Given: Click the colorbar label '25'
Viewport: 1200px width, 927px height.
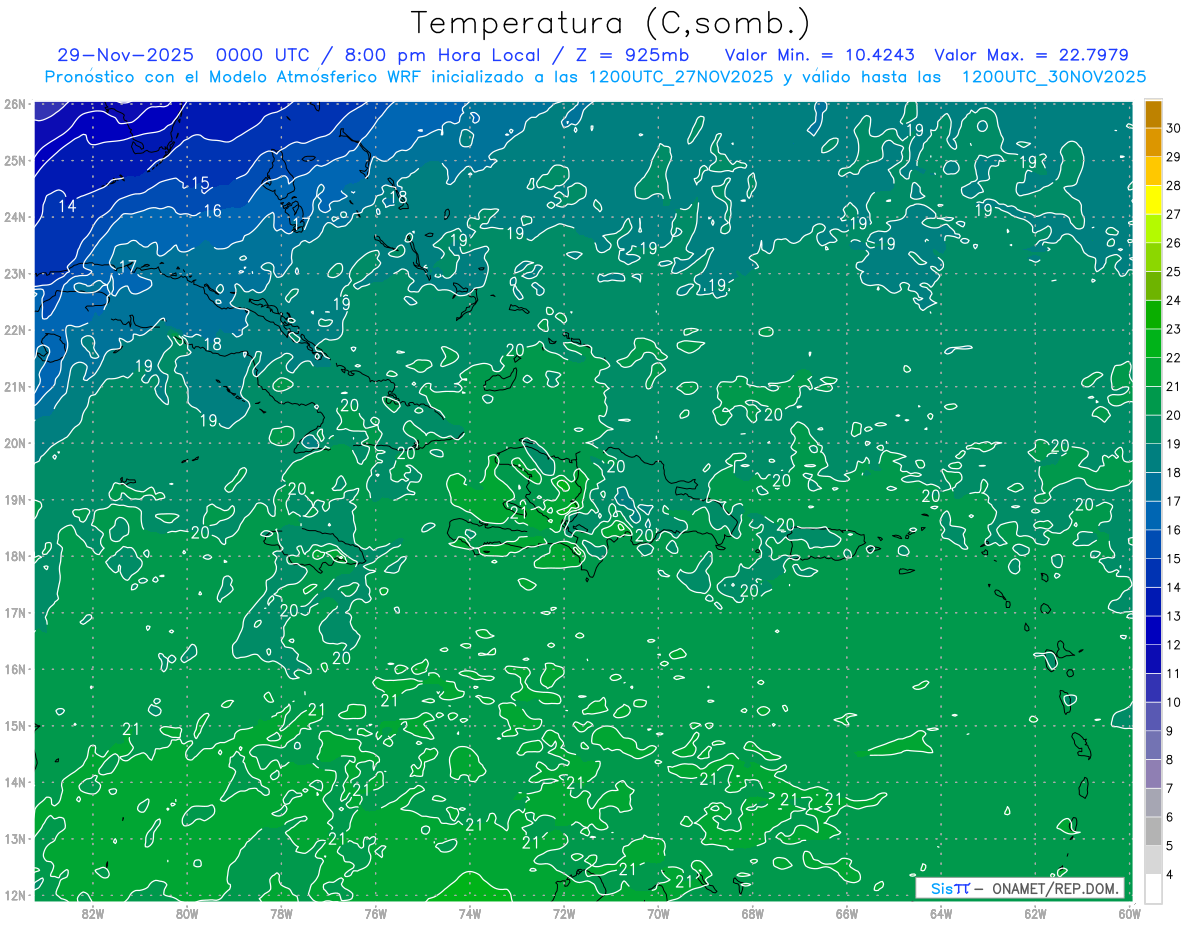Looking at the screenshot, I should (1174, 272).
